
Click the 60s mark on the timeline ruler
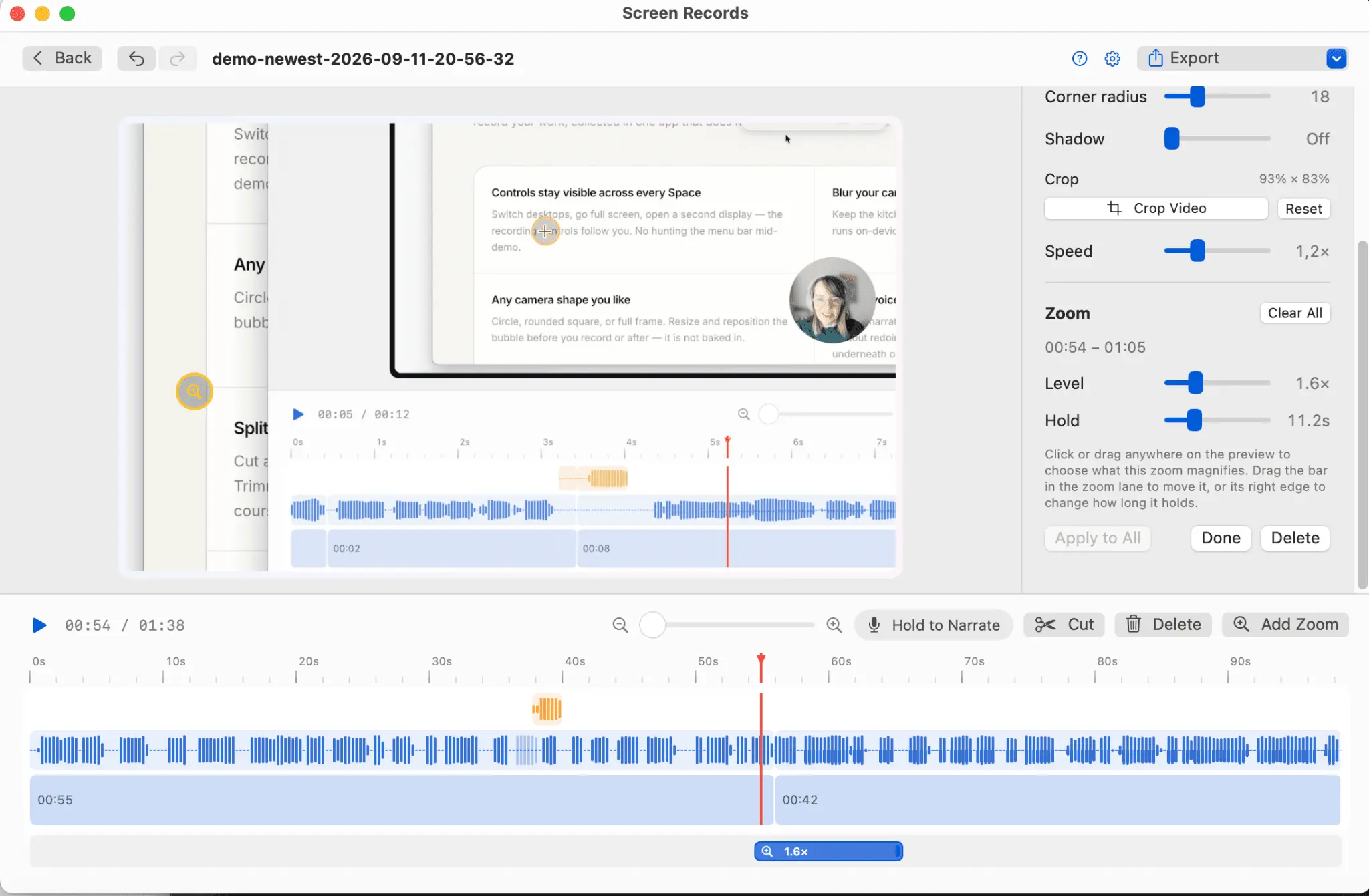(x=840, y=661)
